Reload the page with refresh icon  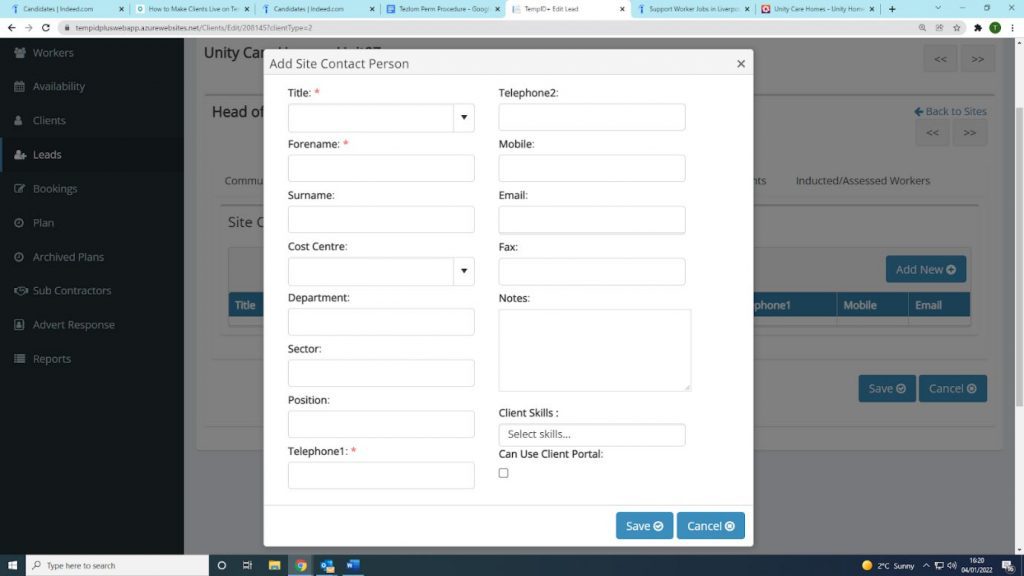pos(45,28)
